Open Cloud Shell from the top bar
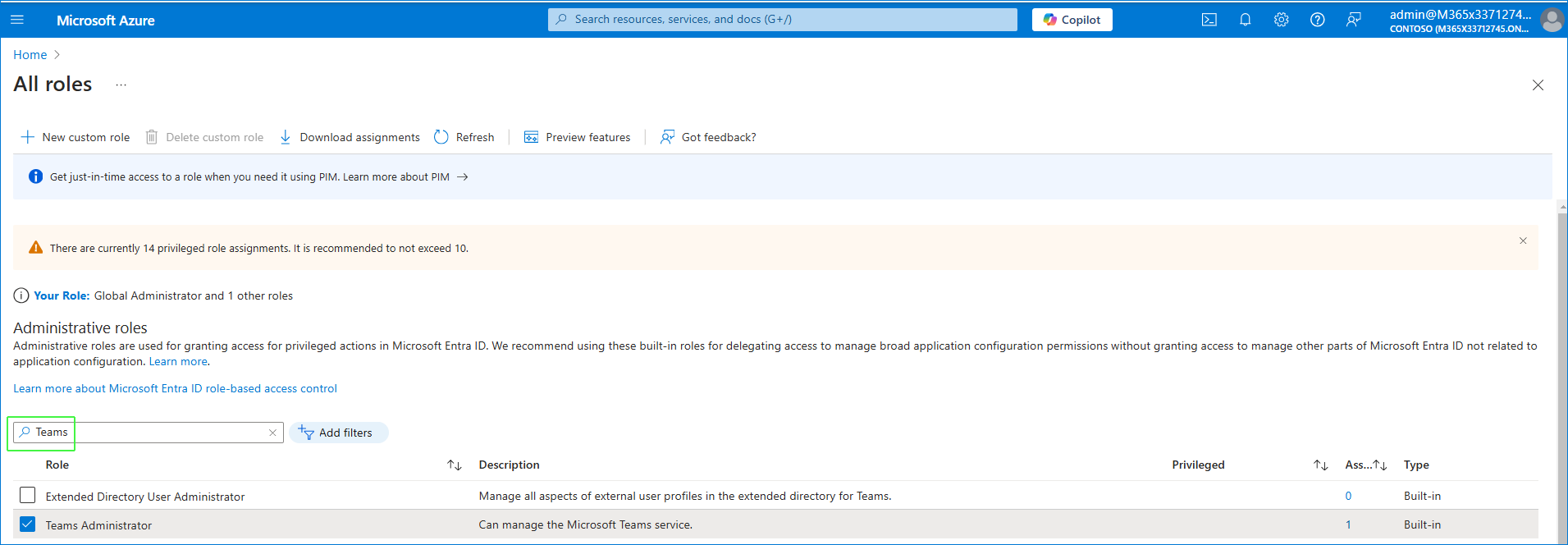Image resolution: width=1568 pixels, height=545 pixels. [x=1209, y=20]
